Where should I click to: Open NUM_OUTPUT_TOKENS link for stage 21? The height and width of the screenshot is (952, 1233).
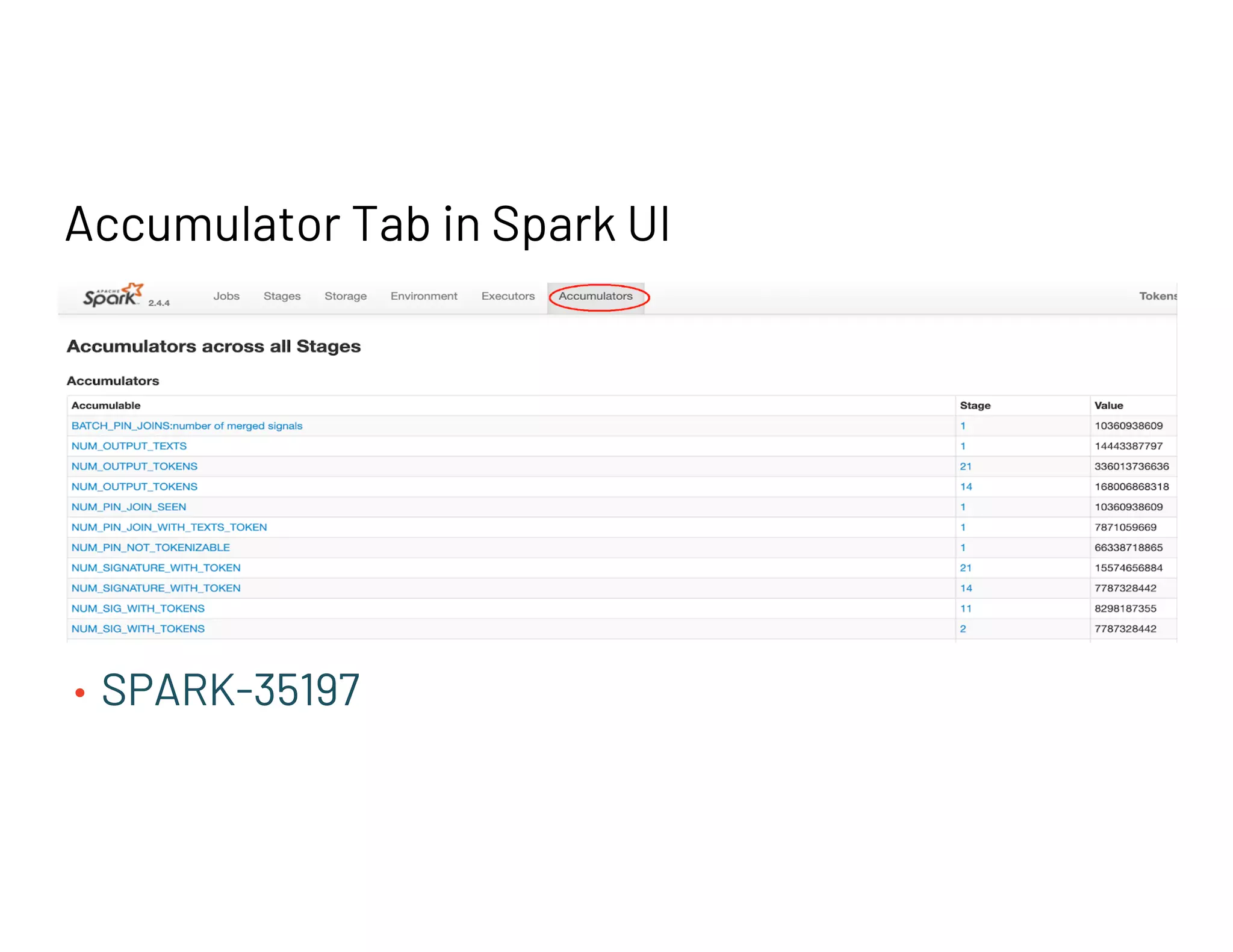(134, 466)
